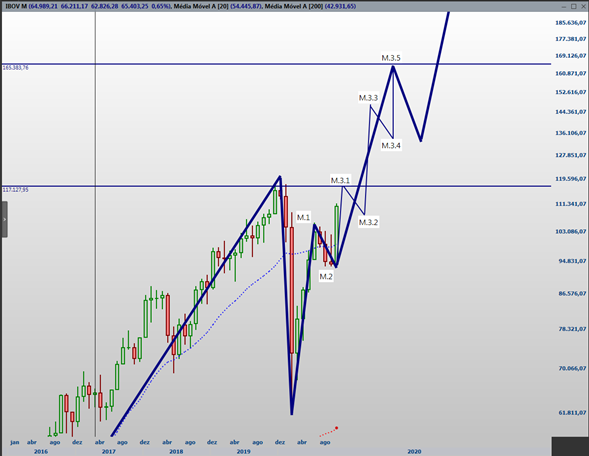Click price axis value 169.126,07
Screen dimensions: 589x456
571,56
